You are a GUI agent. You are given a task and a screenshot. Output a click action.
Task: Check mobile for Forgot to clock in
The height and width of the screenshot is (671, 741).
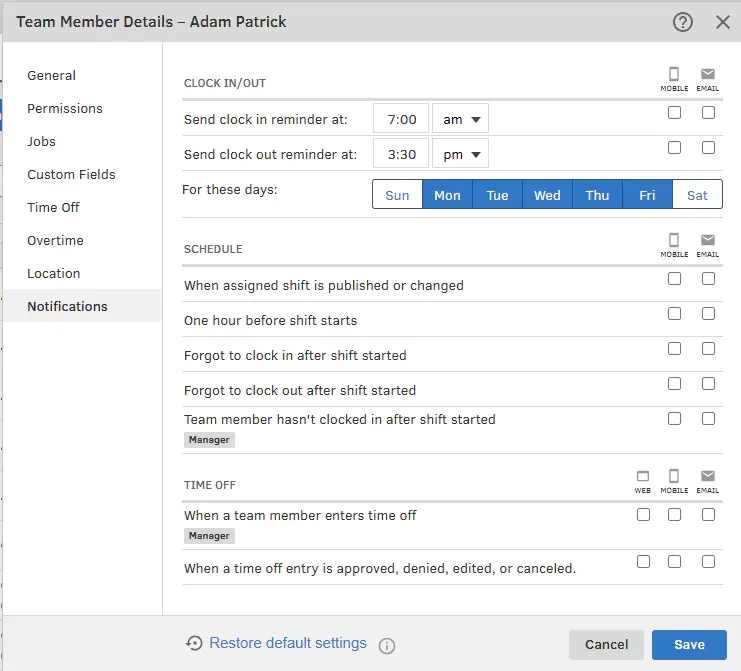coord(674,348)
